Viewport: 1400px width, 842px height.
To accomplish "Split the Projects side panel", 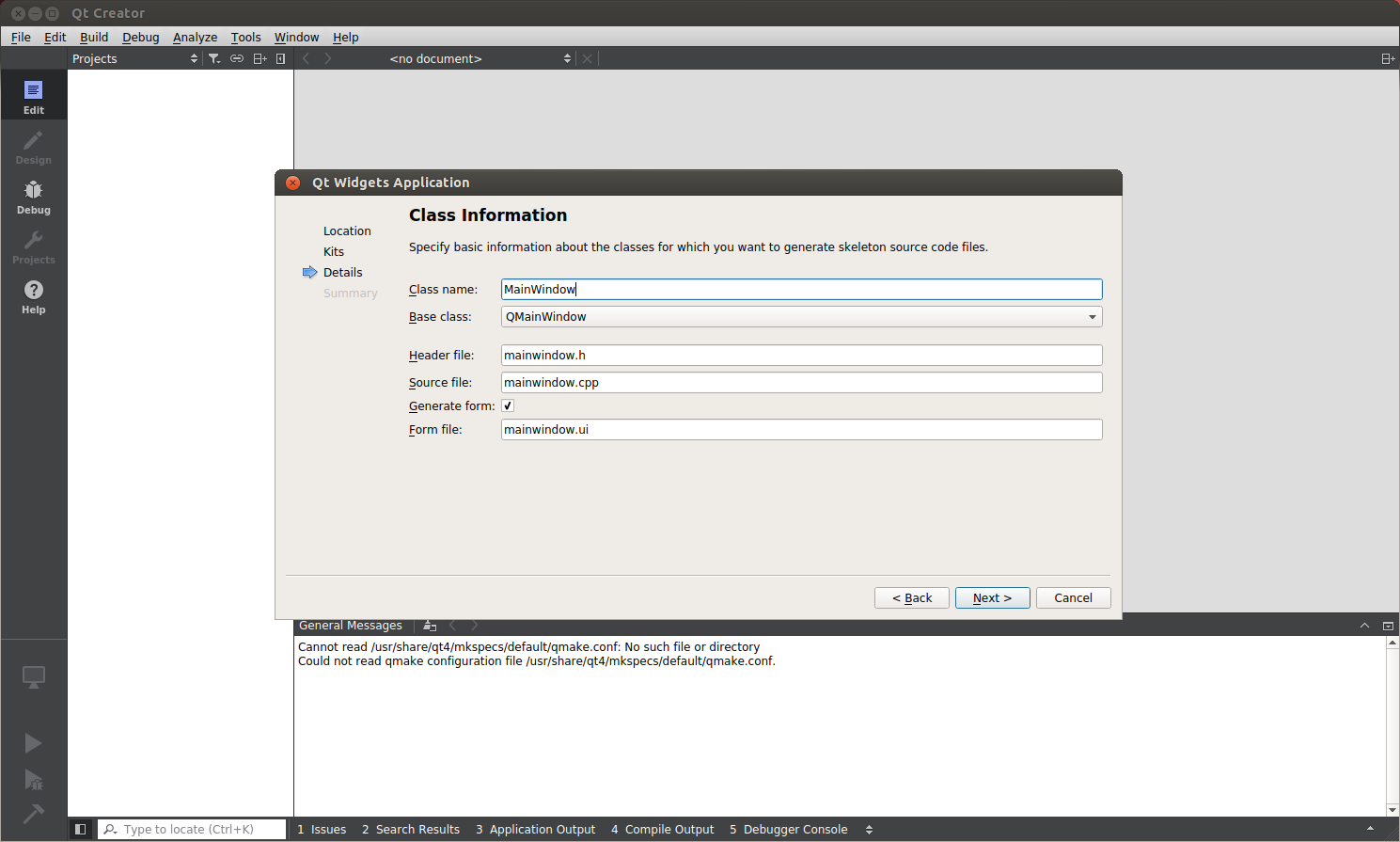I will pos(260,58).
